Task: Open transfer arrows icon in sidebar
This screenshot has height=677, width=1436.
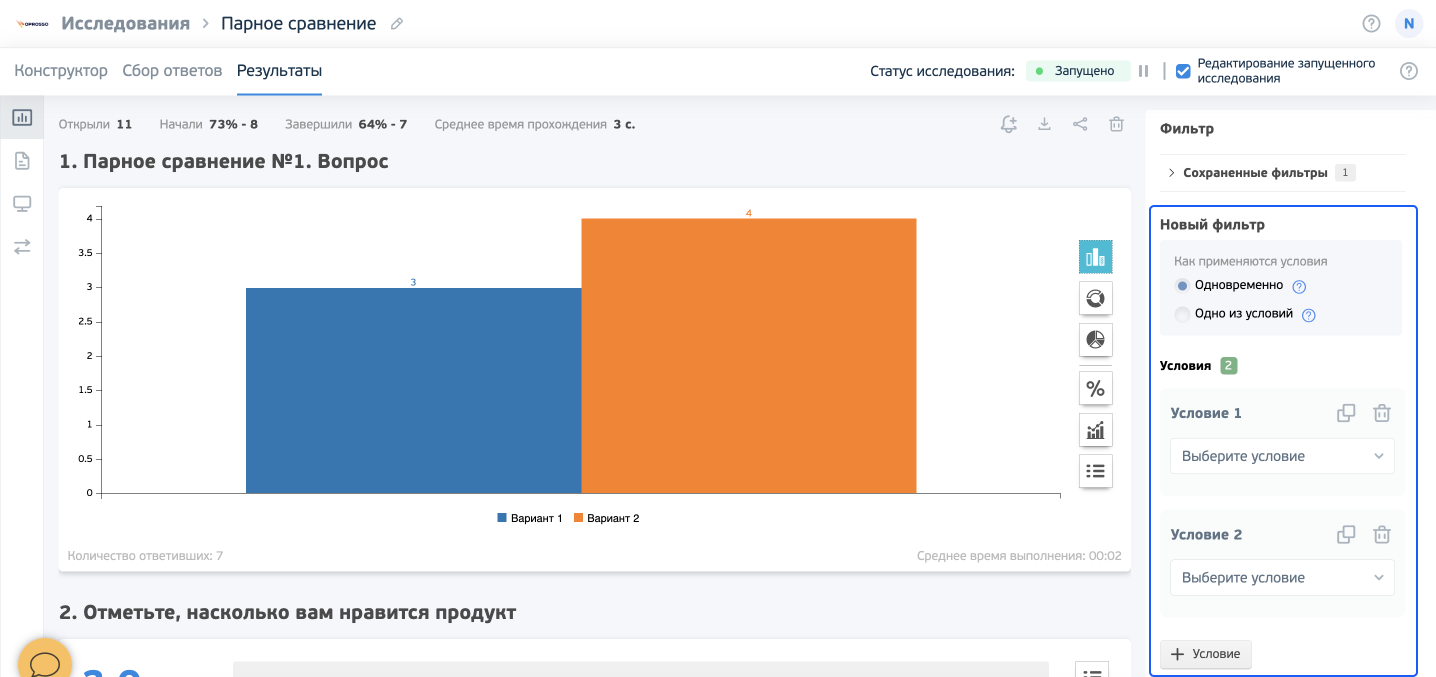Action: [22, 246]
